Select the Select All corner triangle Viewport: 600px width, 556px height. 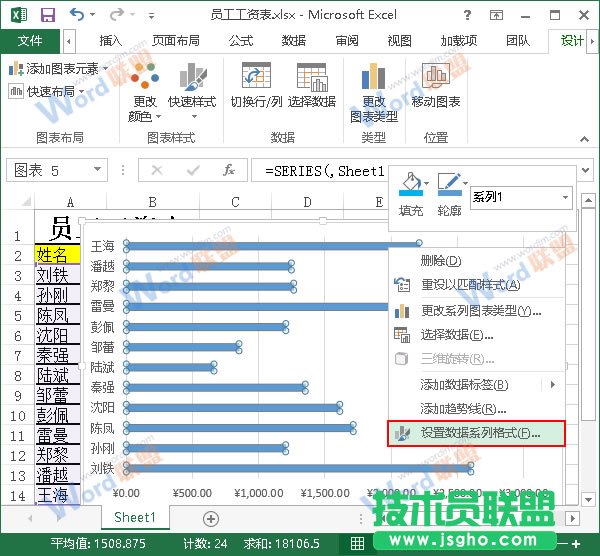[x=26, y=201]
